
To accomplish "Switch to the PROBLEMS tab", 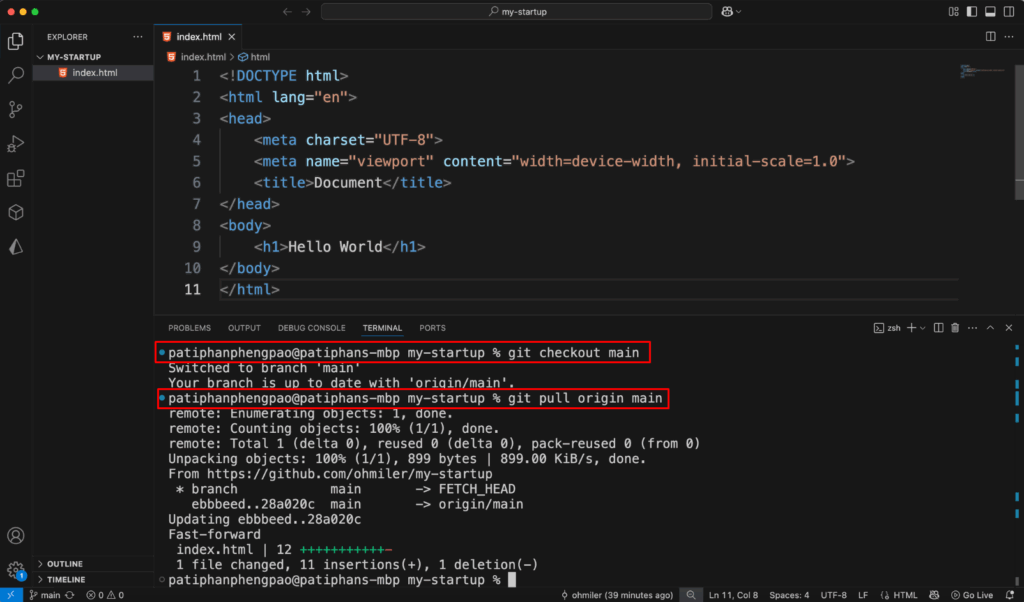I will (189, 328).
